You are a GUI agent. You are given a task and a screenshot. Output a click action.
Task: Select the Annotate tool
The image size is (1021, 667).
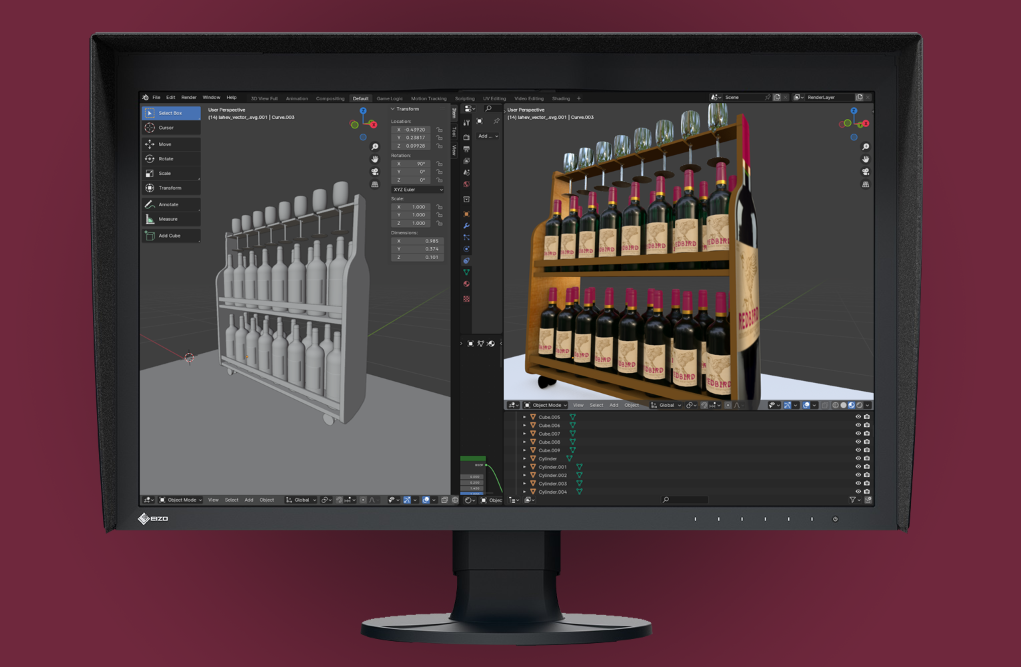click(171, 205)
